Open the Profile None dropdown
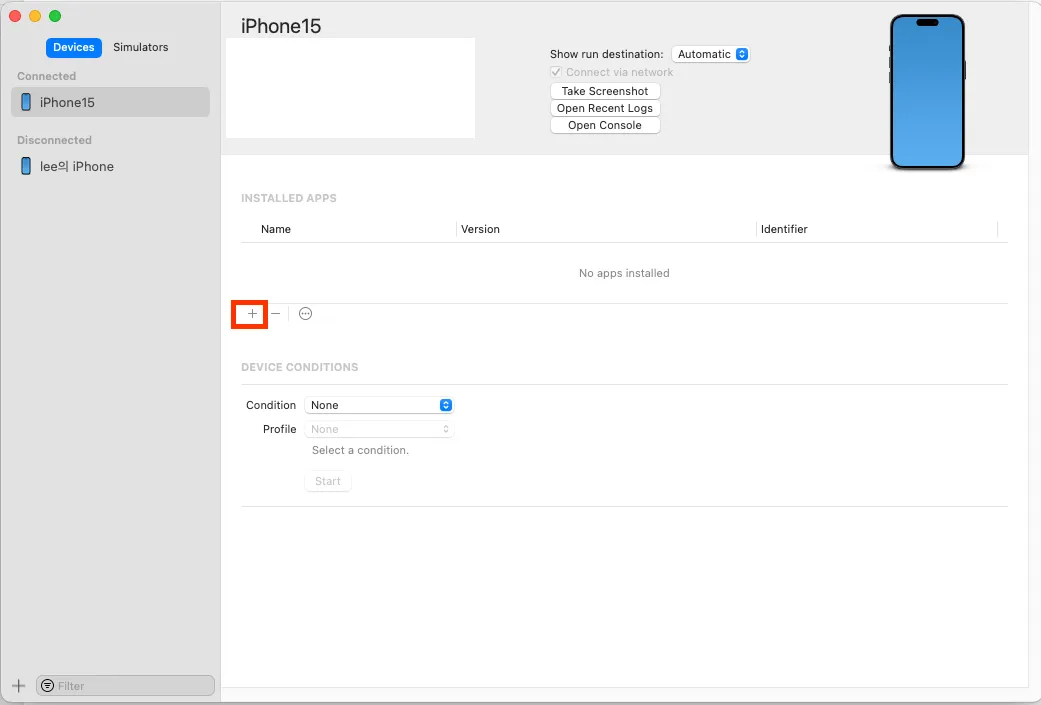 click(x=379, y=429)
